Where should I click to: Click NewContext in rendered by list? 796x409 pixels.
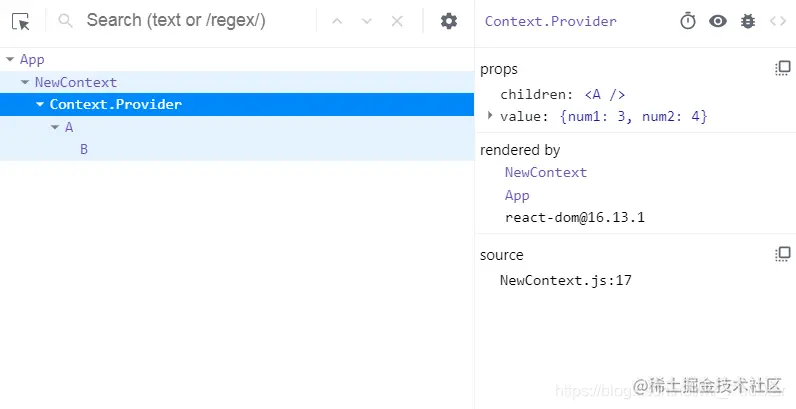[546, 173]
